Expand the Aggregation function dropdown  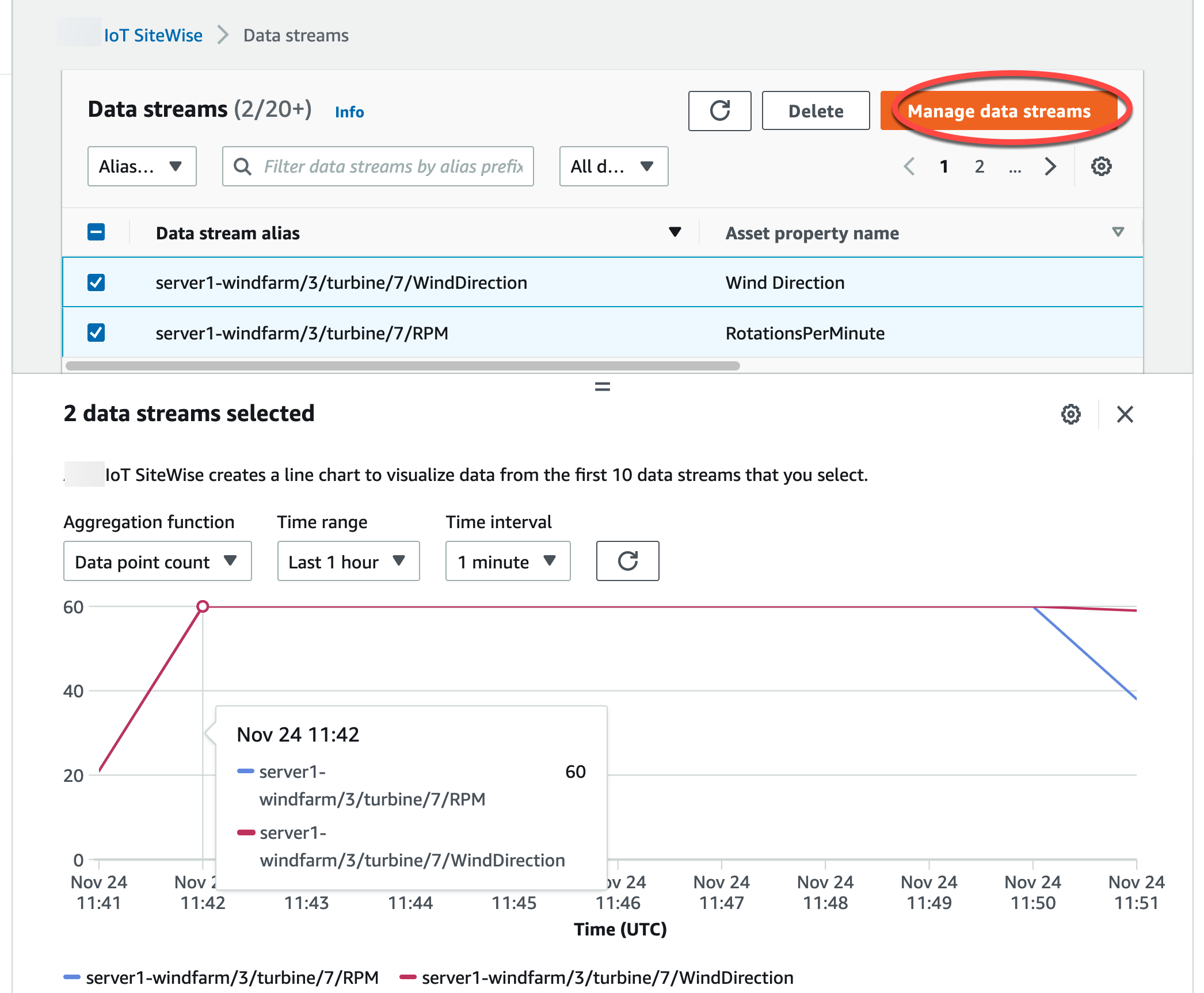157,561
